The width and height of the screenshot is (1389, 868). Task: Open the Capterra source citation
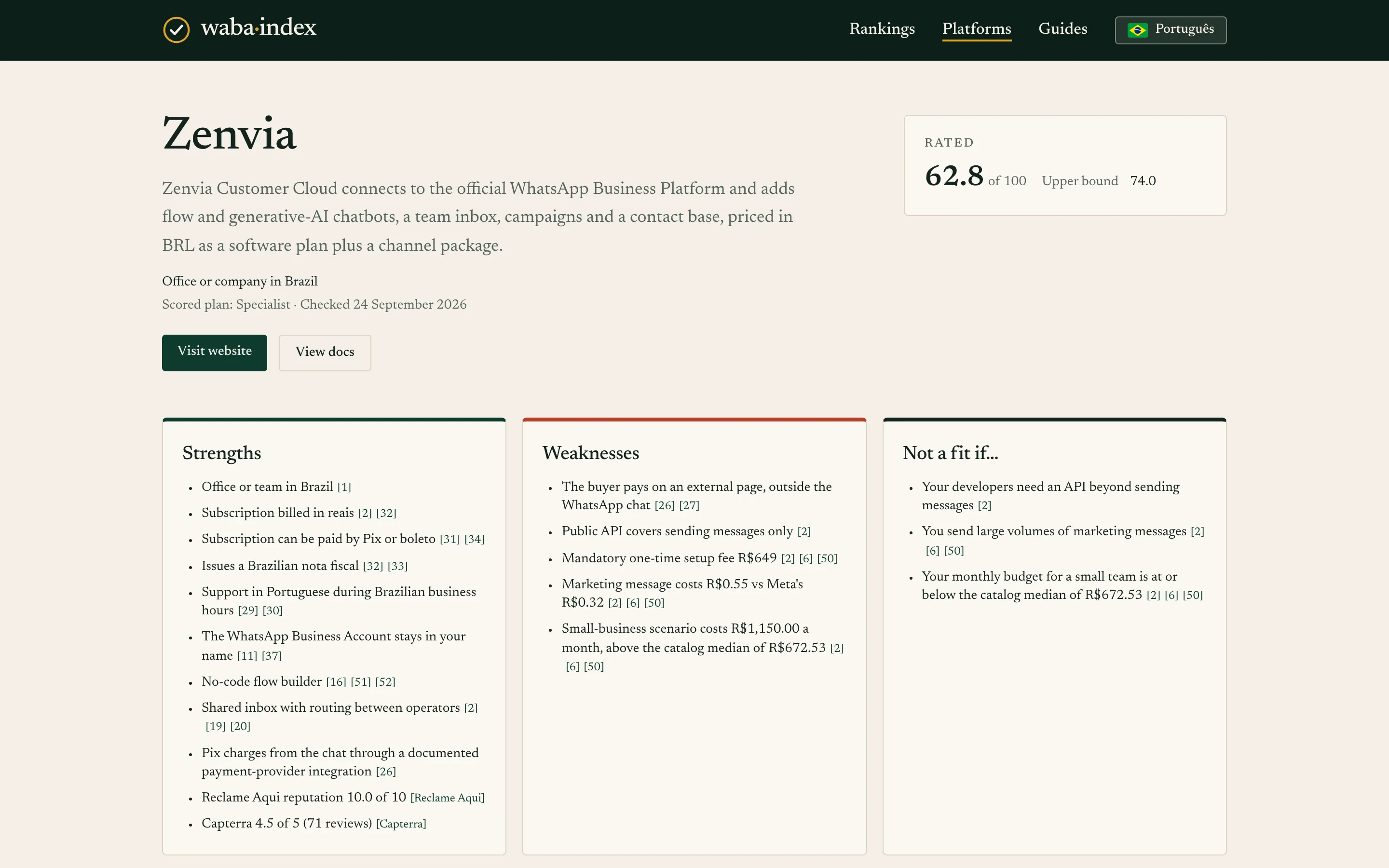tap(401, 824)
